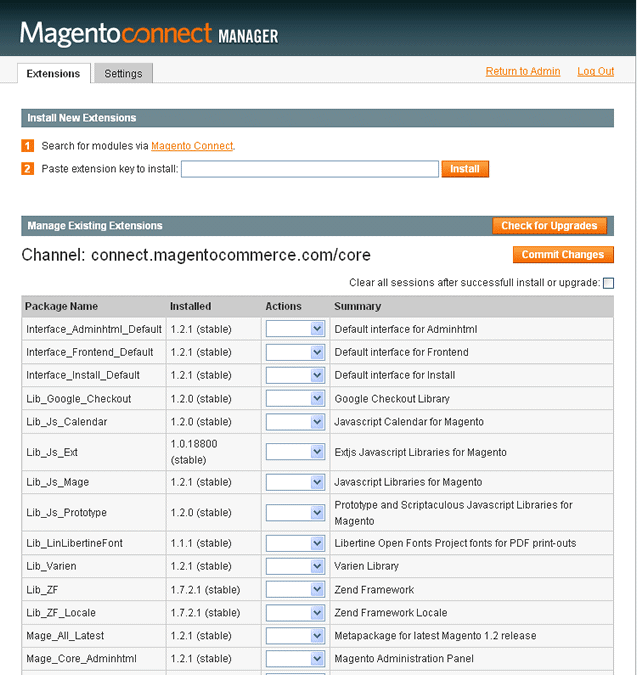Image resolution: width=637 pixels, height=675 pixels.
Task: Click Check for Upgrades button
Action: pos(549,226)
